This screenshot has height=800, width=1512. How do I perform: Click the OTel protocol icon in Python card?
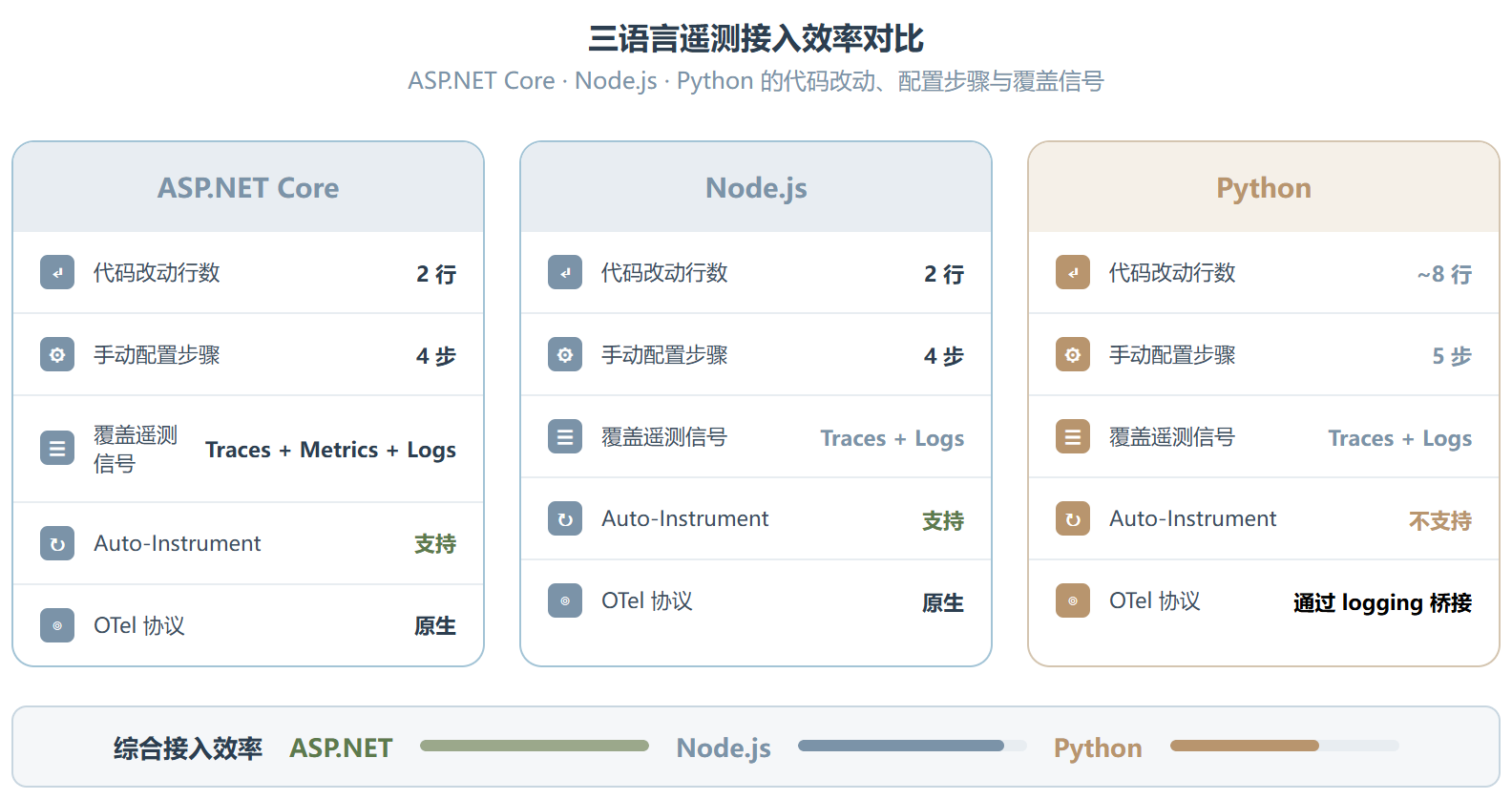[1073, 600]
